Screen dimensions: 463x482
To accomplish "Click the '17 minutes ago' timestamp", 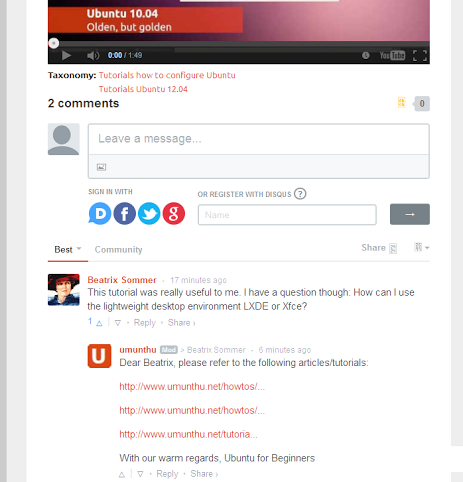I will pyautogui.click(x=198, y=280).
